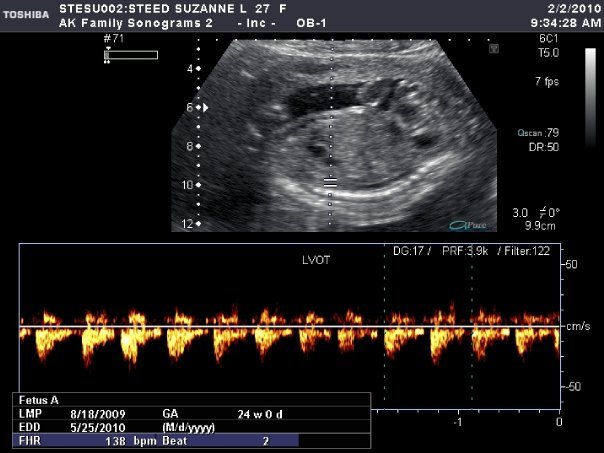604x453 pixels.
Task: Click the date 2/2/2010
Action: click(574, 8)
